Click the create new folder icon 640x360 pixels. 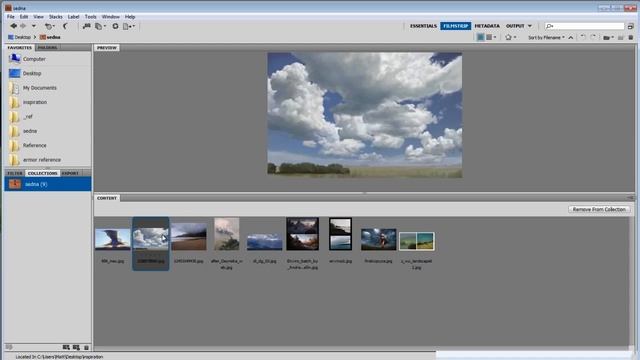coord(621,37)
